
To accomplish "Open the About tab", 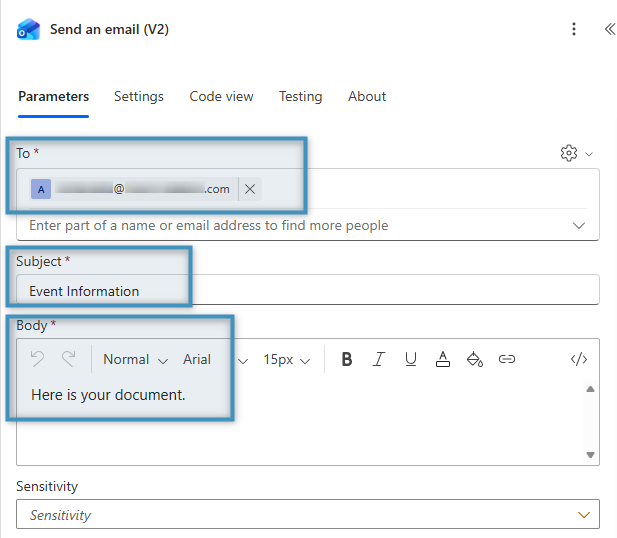I will [x=367, y=96].
